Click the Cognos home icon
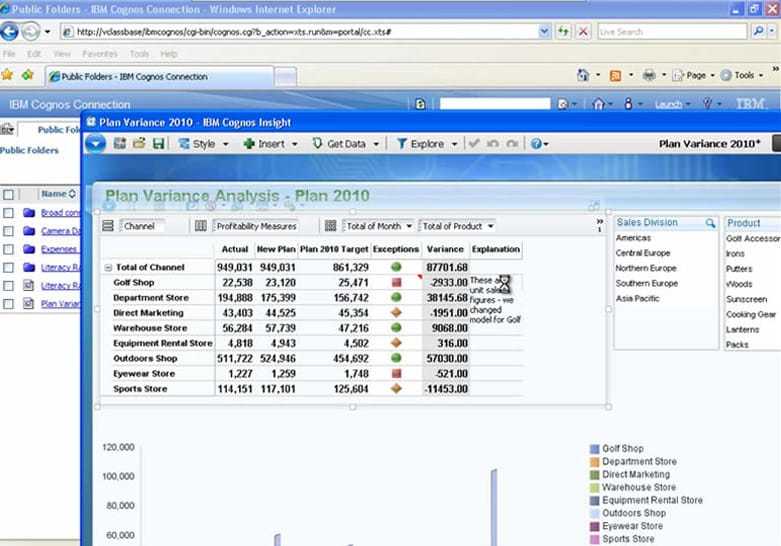Image resolution: width=781 pixels, height=546 pixels. 598,104
